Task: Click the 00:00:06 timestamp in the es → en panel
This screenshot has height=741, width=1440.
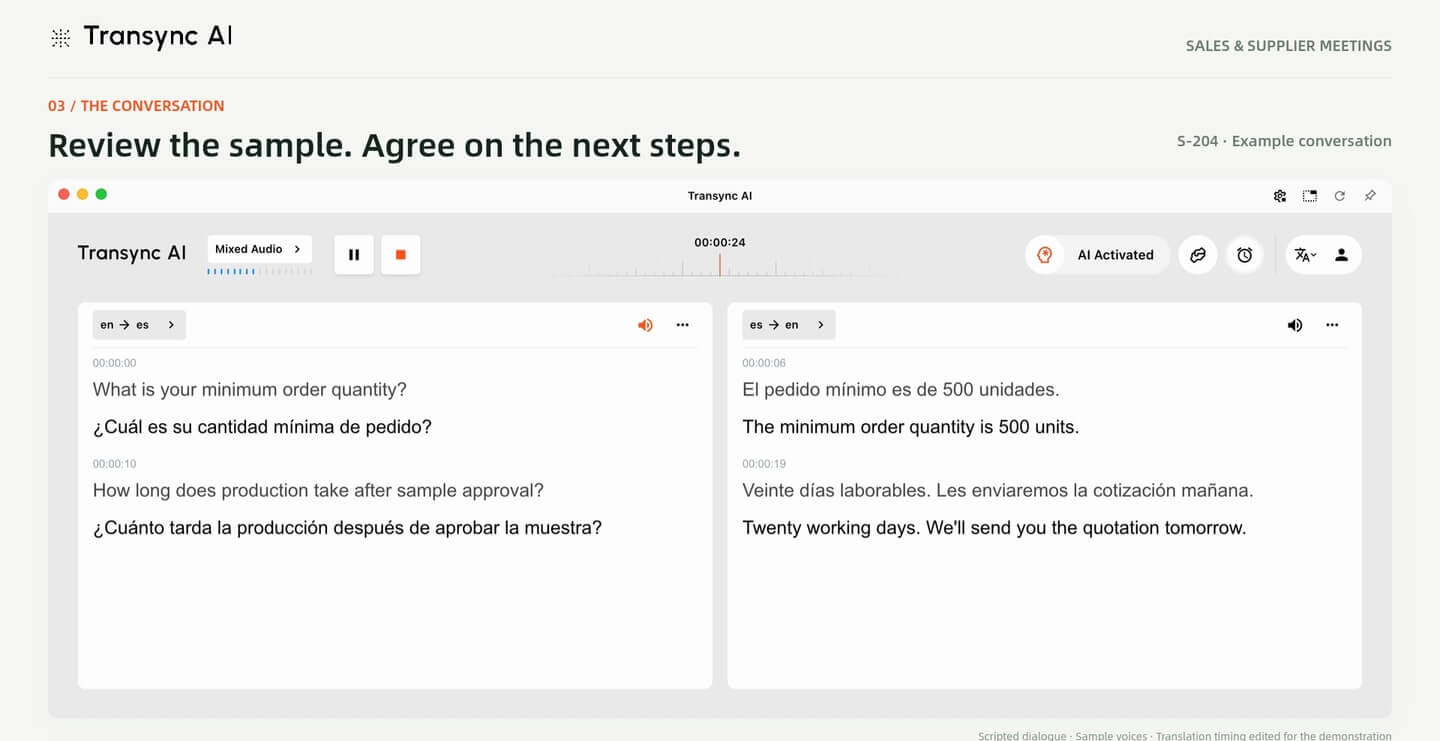Action: pos(764,363)
